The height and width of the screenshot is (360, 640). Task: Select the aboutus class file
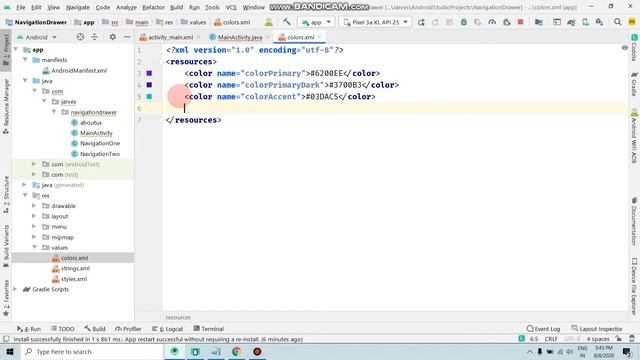pyautogui.click(x=87, y=122)
